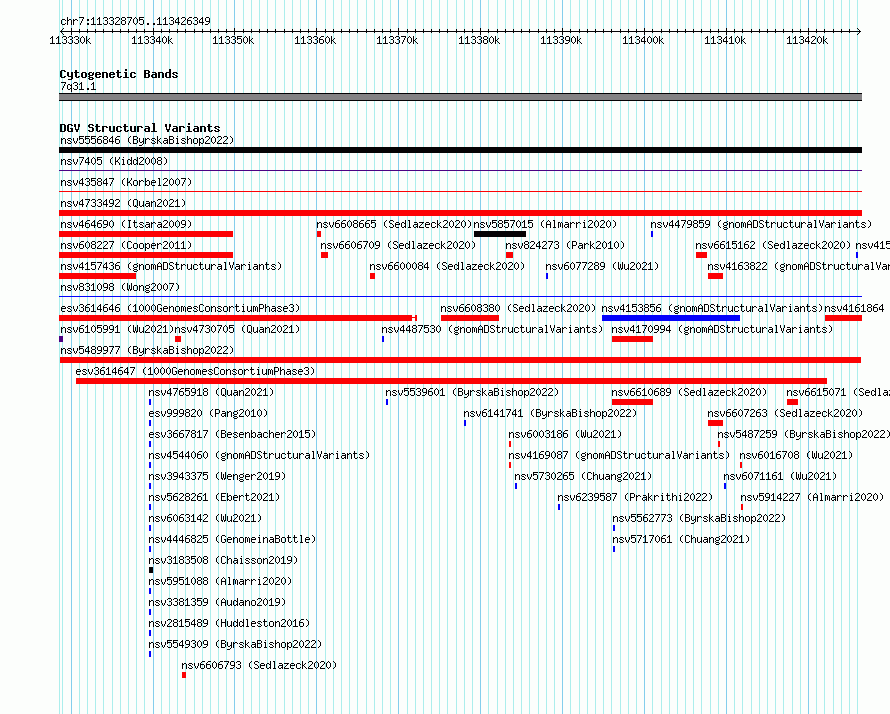Select nsv4479859 gnomADStructuralVariants label
This screenshot has width=890, height=714.
coord(761,224)
